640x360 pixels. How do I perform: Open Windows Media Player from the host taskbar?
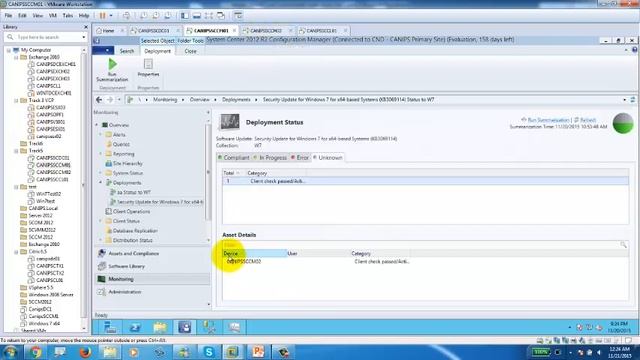click(x=133, y=352)
